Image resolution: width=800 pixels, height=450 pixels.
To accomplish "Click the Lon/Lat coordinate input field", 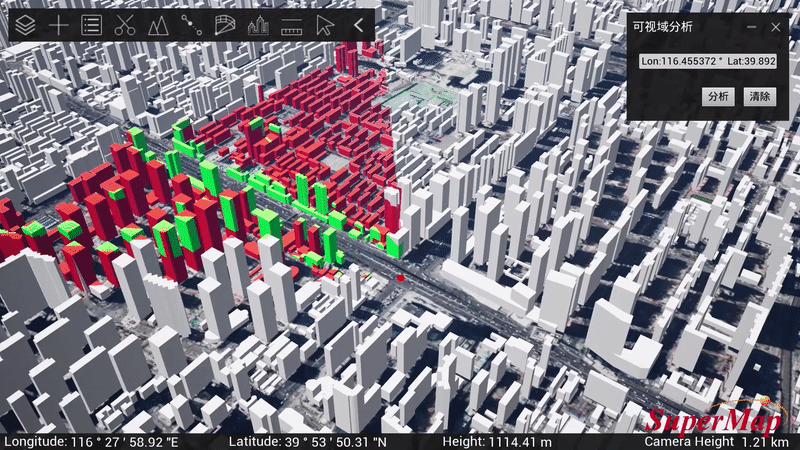I will pos(708,61).
